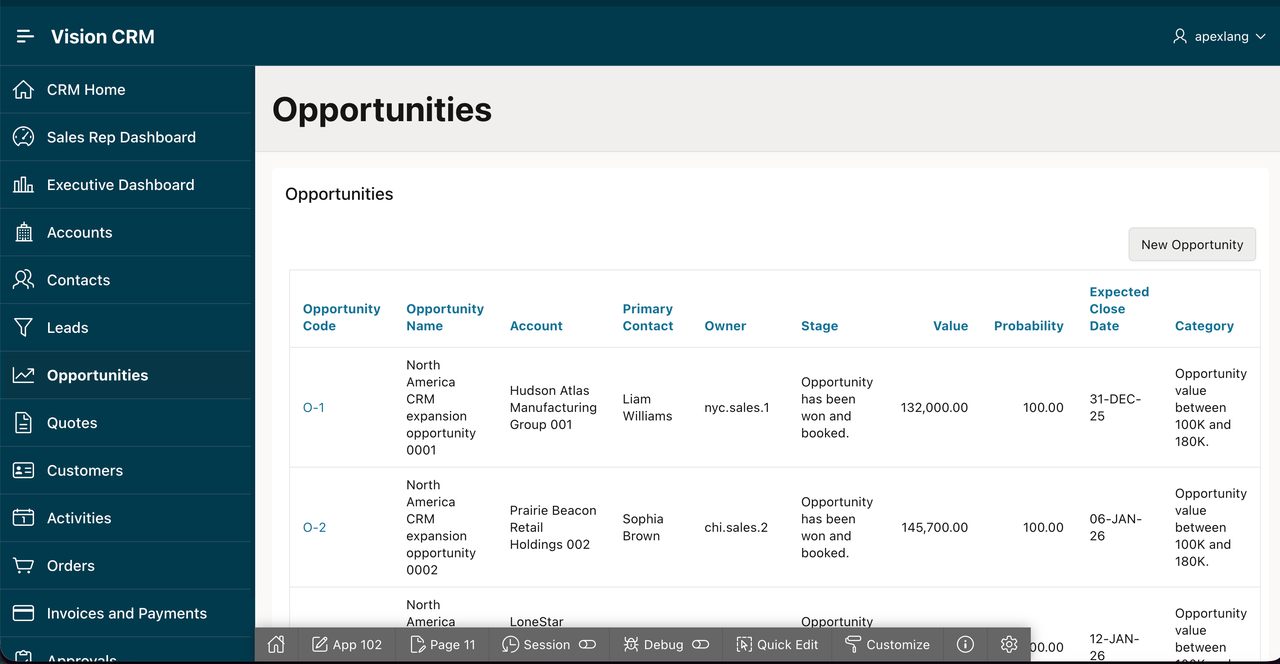This screenshot has height=664, width=1280.
Task: Sort by Primary Contact column header
Action: click(648, 318)
